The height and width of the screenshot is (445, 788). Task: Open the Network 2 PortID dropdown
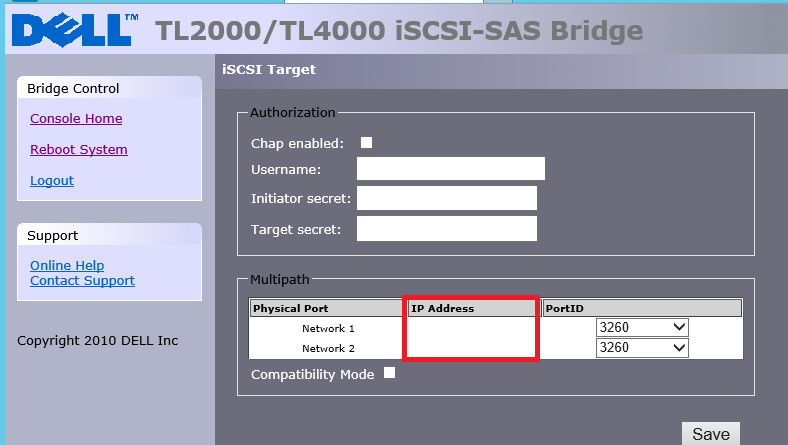[642, 348]
